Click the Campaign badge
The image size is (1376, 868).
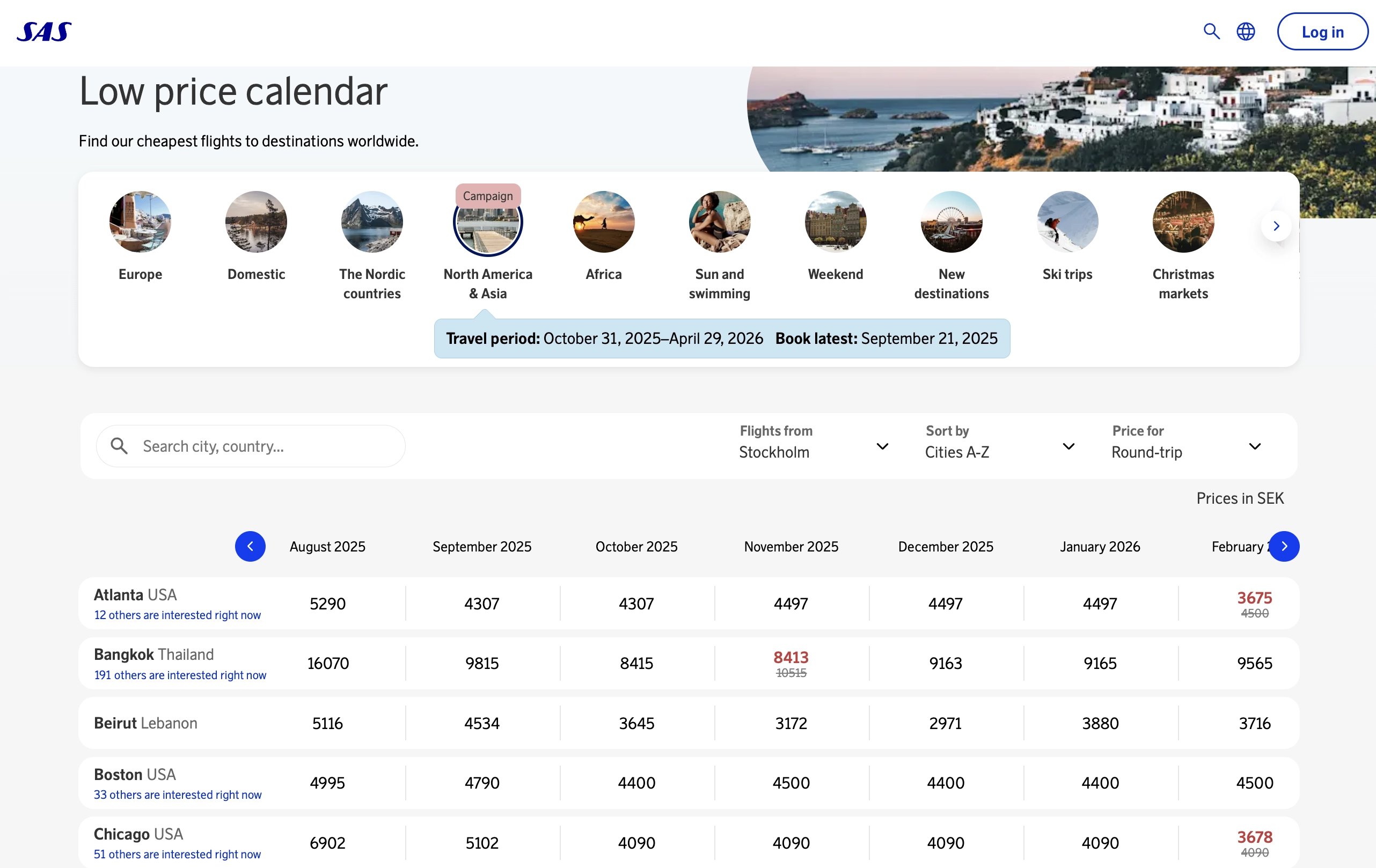coord(488,196)
